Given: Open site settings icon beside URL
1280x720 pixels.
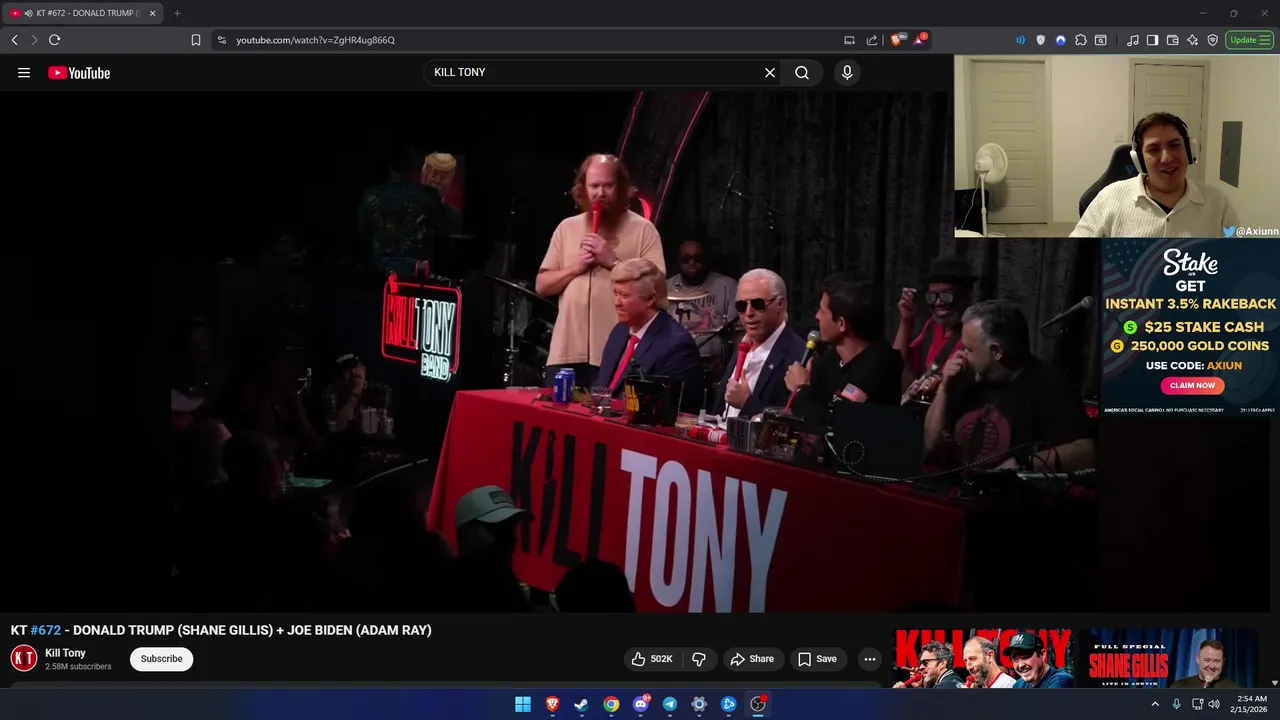Looking at the screenshot, I should (222, 40).
